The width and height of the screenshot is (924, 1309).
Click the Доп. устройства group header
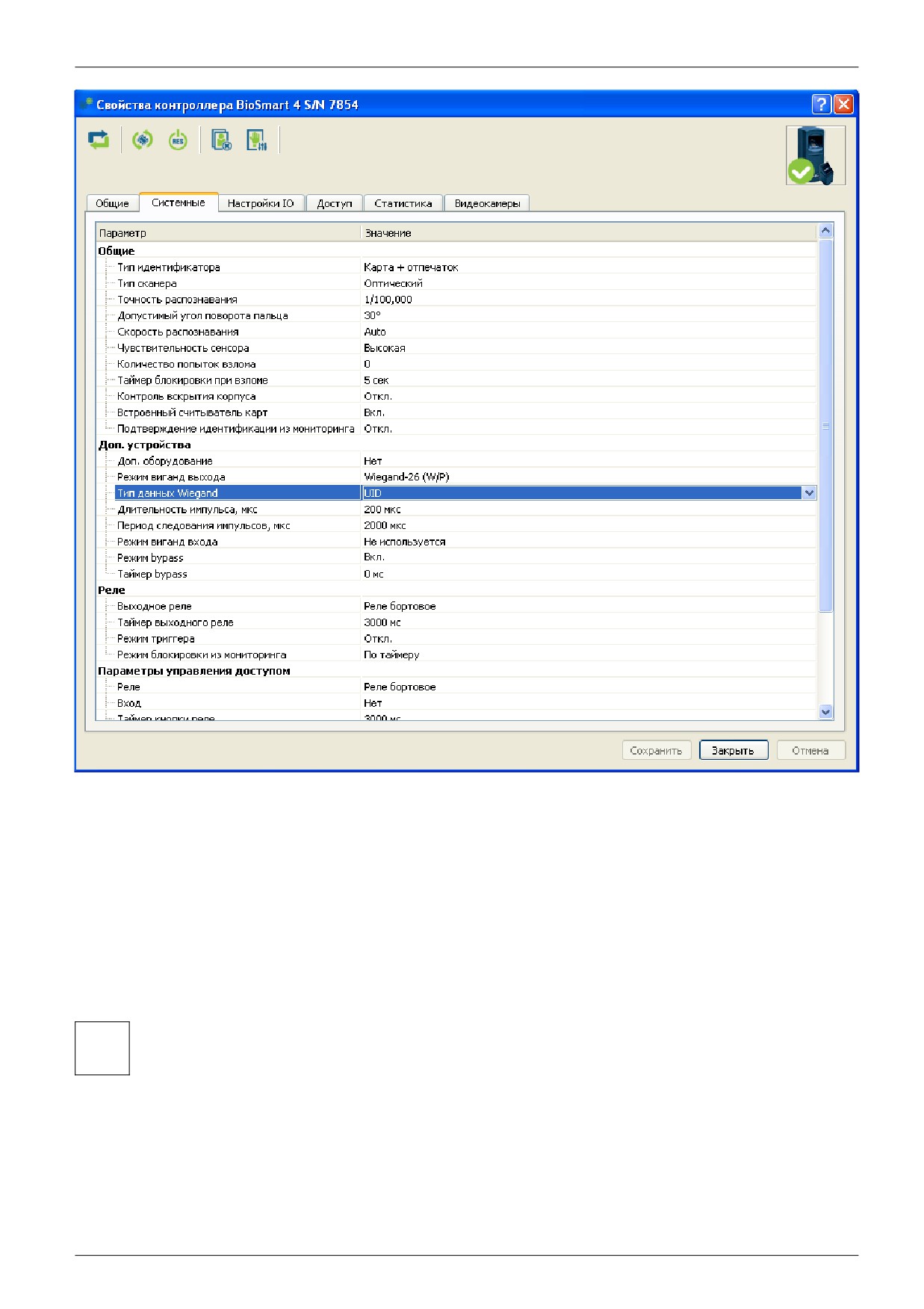tap(144, 445)
